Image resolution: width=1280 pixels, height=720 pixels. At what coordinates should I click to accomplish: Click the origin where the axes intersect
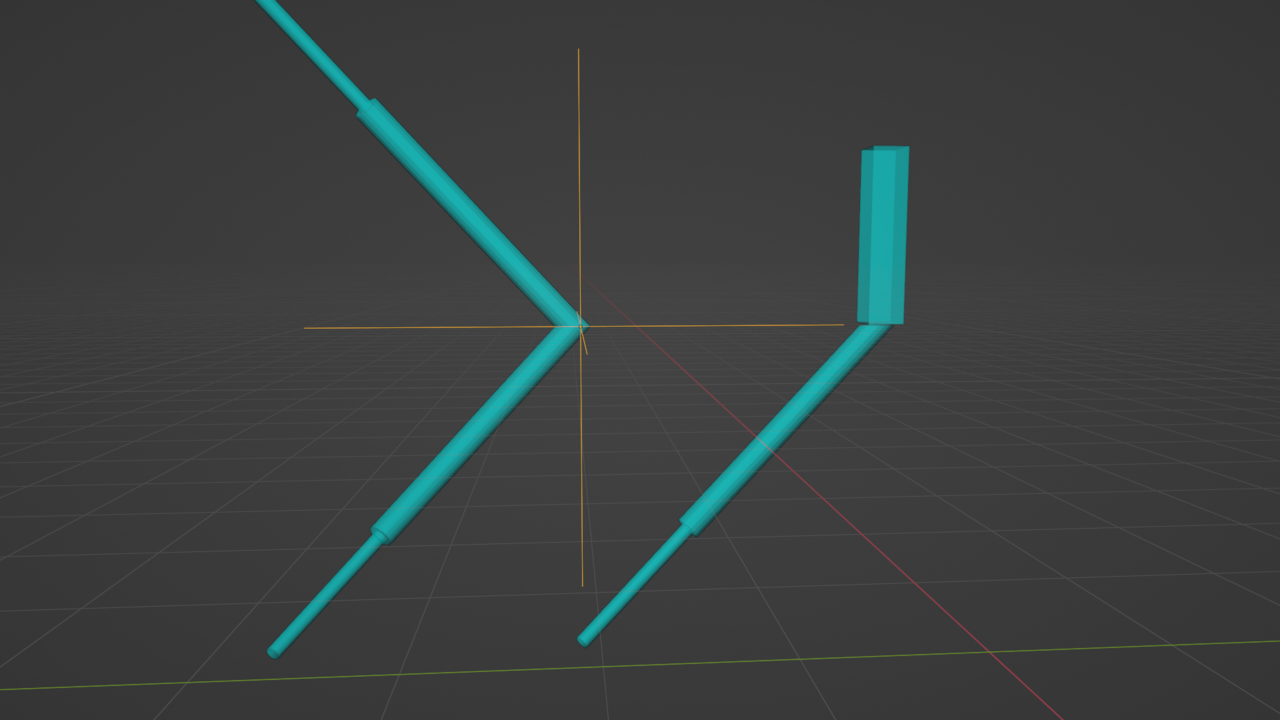tap(580, 324)
